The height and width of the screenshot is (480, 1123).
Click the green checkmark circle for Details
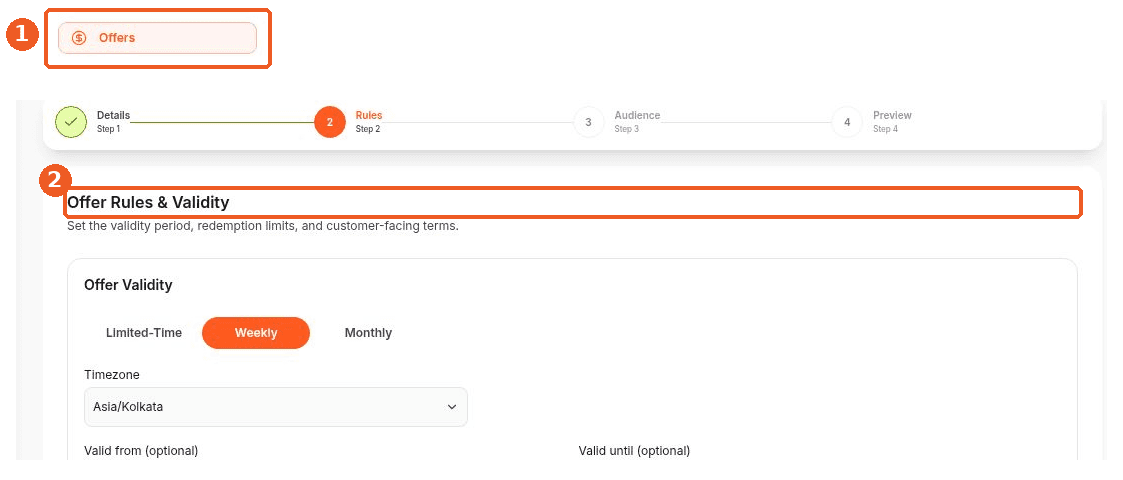(x=71, y=122)
